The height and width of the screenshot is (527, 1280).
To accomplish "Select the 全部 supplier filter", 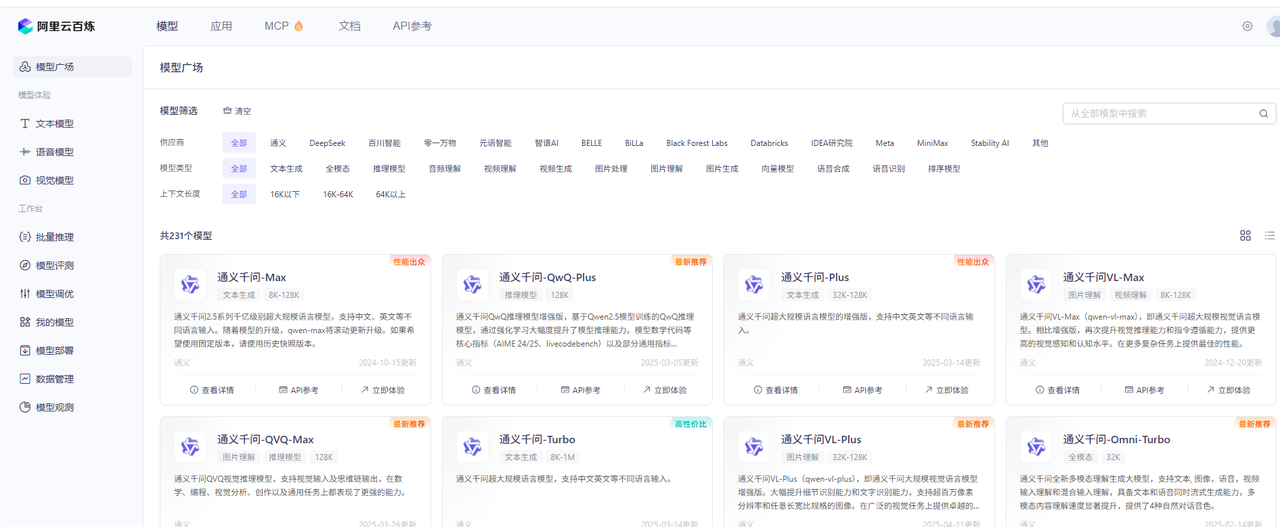I will 239,143.
